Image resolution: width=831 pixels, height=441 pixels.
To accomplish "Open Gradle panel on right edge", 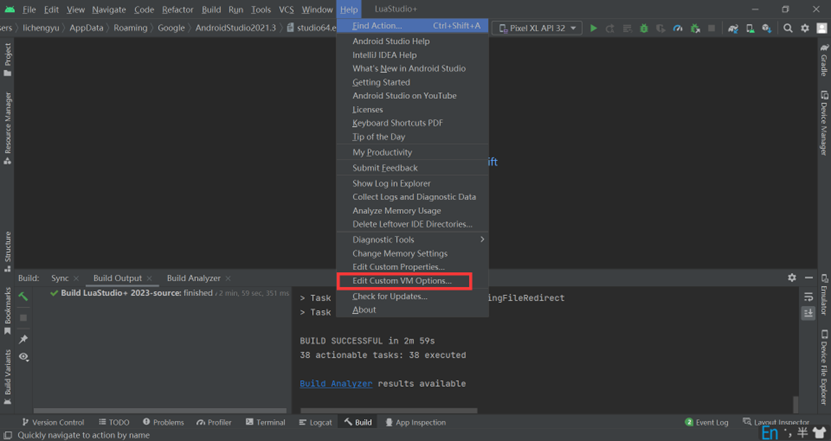I will [824, 60].
